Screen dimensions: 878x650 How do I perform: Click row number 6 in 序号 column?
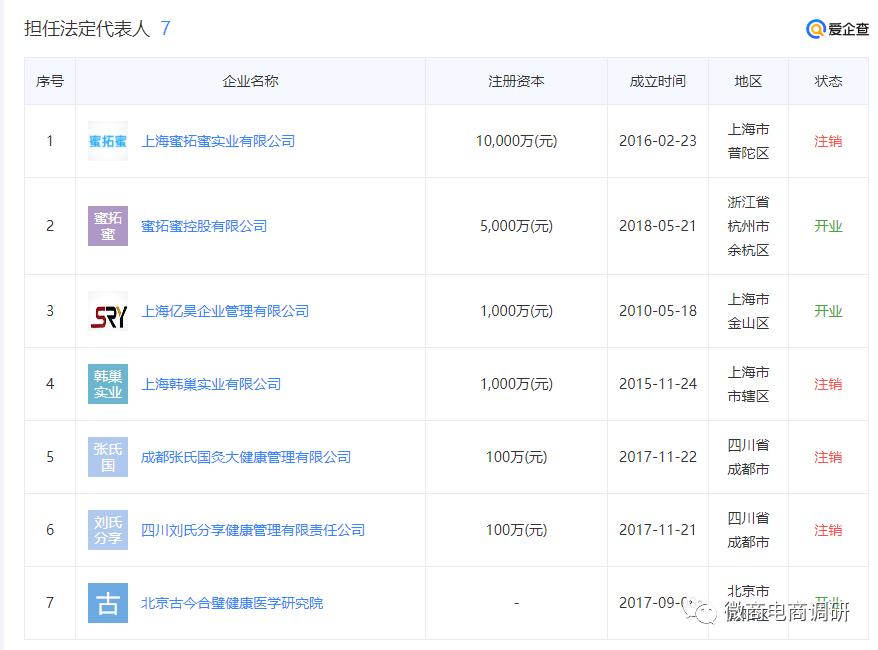50,530
